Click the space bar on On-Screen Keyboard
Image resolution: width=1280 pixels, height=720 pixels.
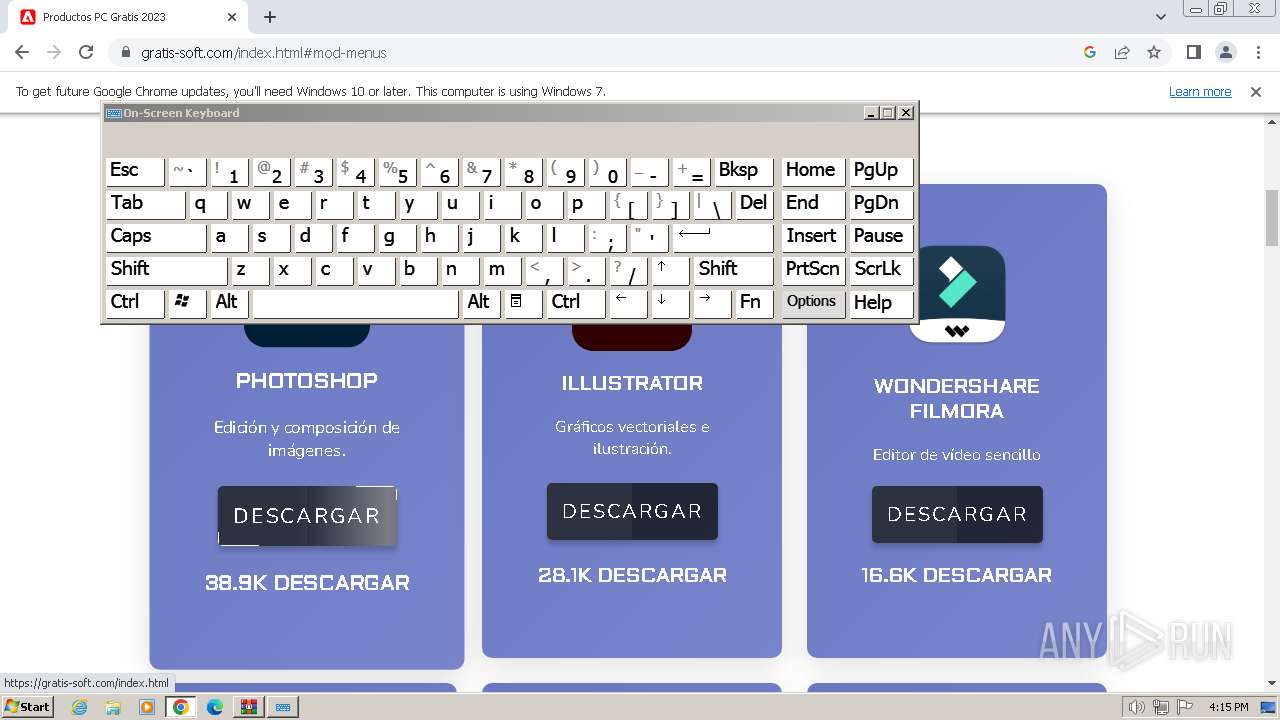[x=355, y=303]
